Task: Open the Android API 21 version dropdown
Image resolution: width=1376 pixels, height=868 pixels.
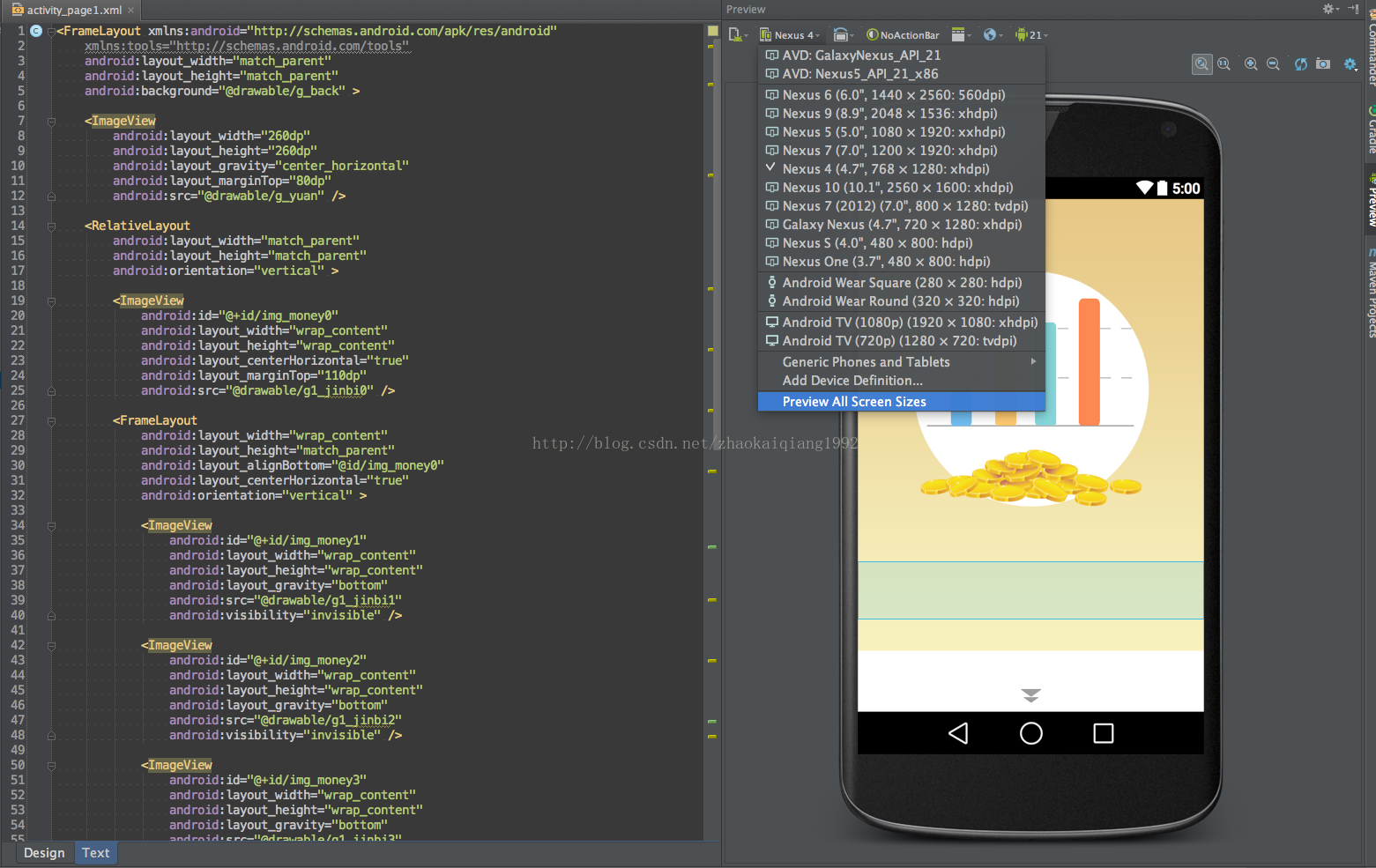Action: tap(1030, 35)
